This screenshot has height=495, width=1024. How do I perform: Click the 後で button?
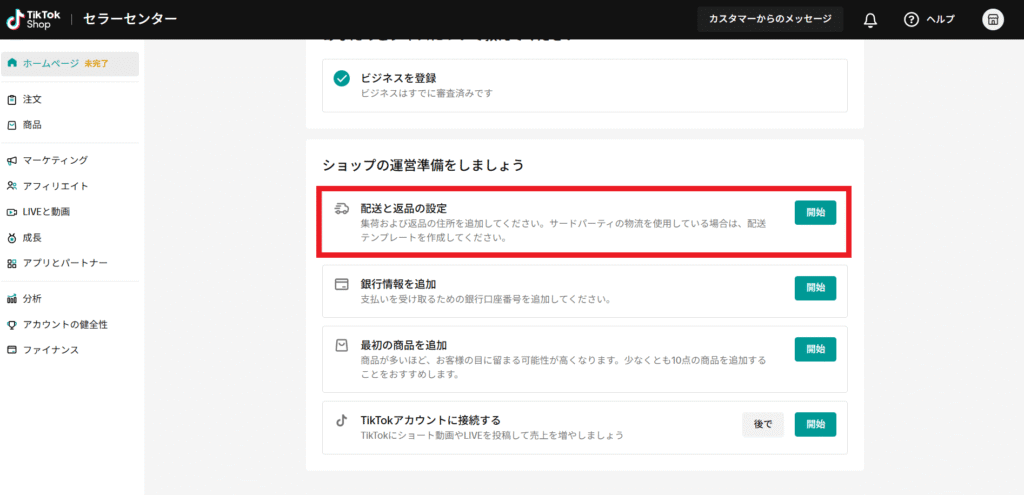pyautogui.click(x=763, y=424)
